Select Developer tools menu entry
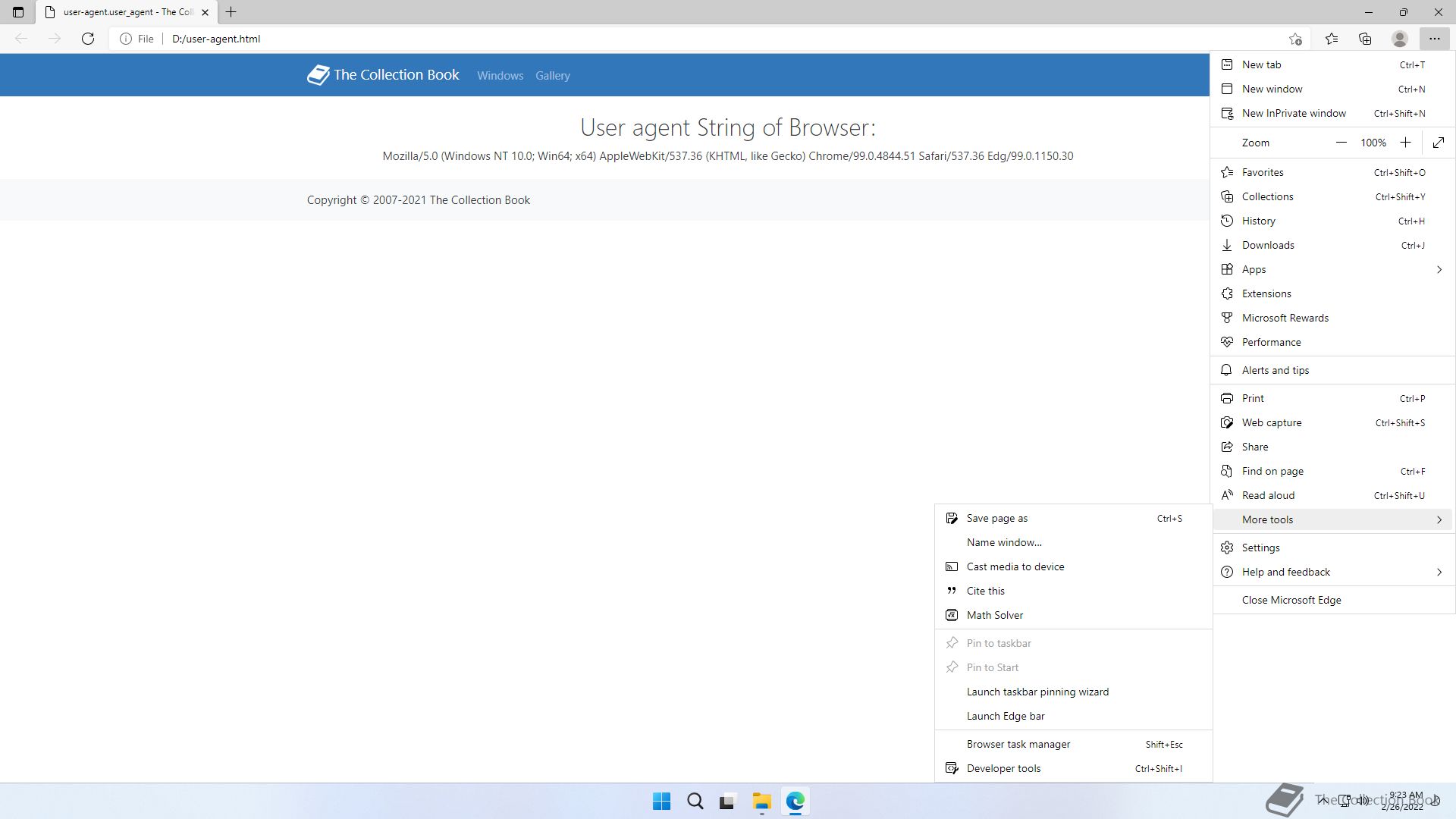 (x=1003, y=768)
